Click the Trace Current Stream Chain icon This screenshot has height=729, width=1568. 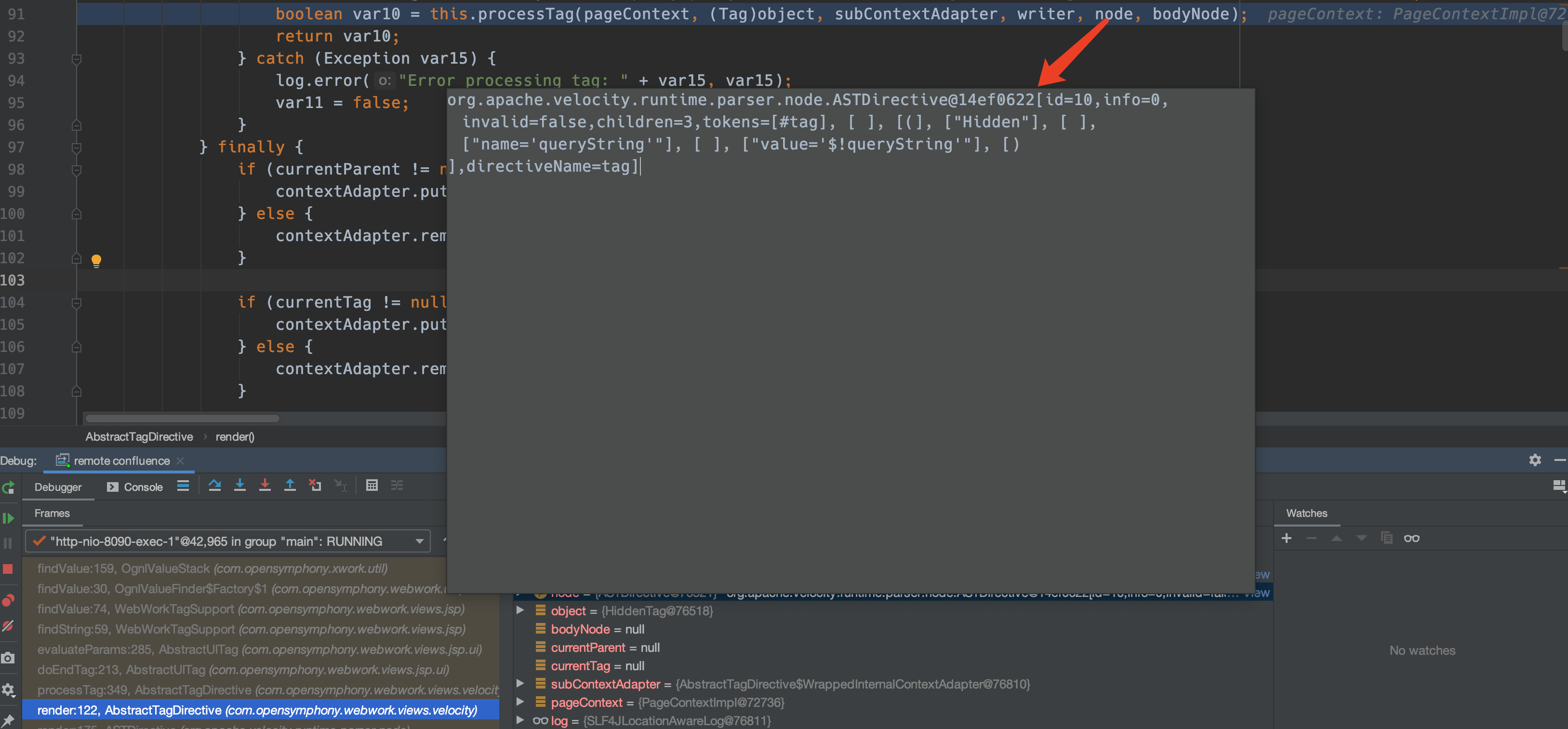[397, 486]
